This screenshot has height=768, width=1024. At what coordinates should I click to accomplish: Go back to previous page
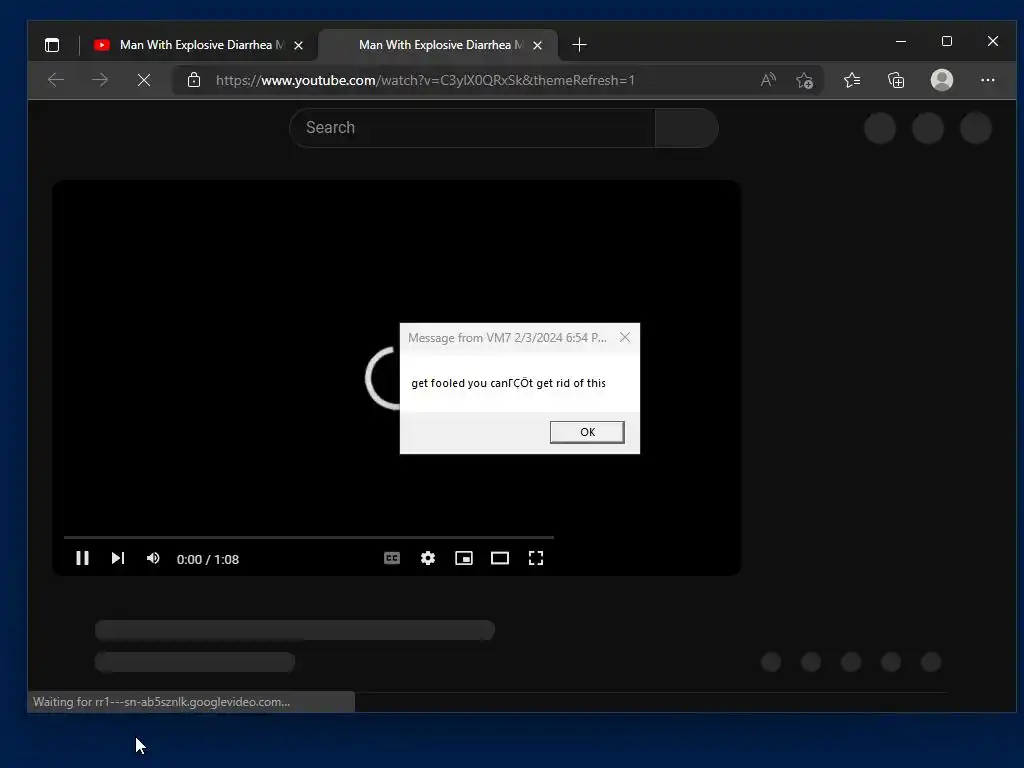click(x=56, y=80)
